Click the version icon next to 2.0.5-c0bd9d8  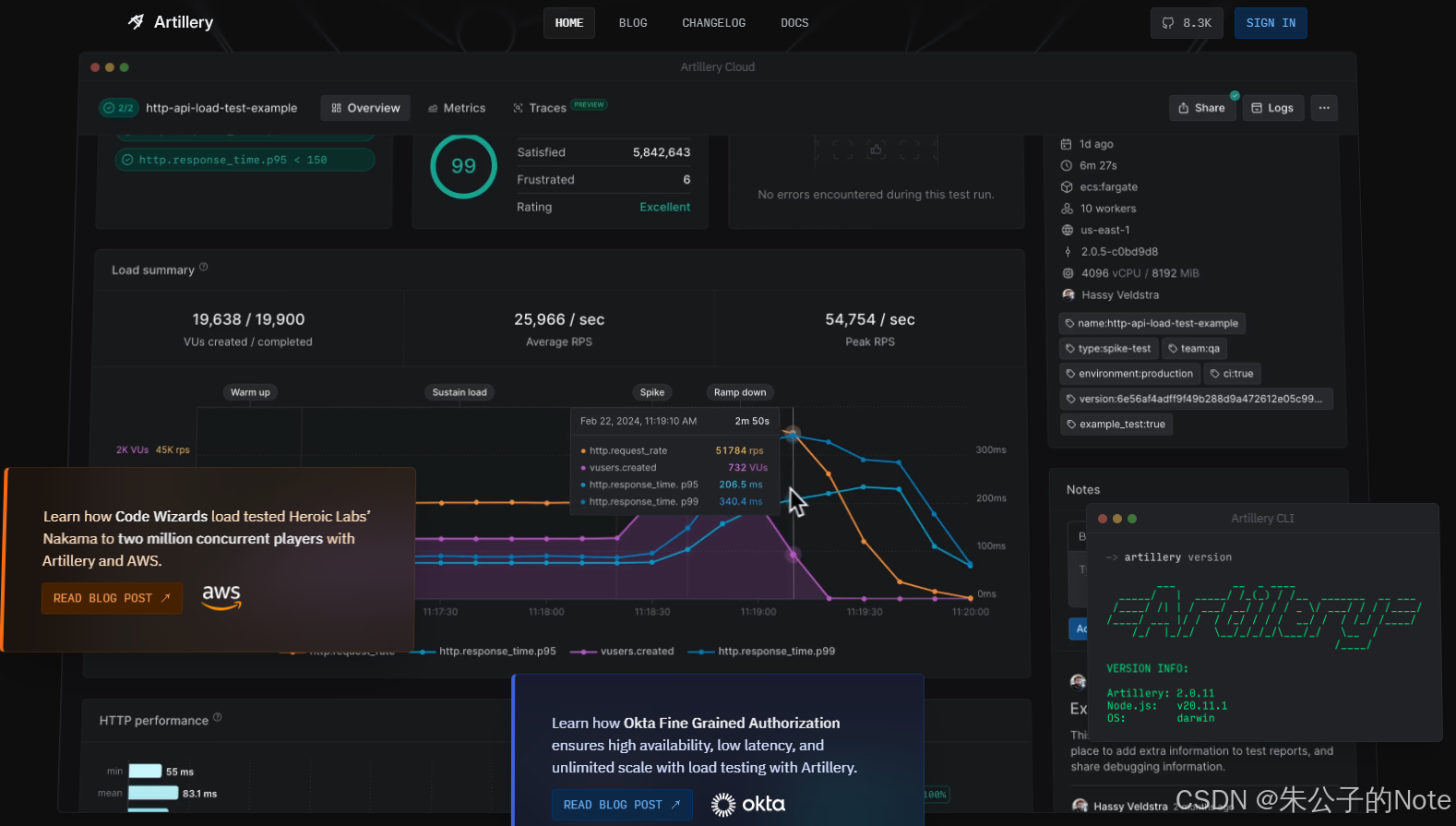tap(1068, 252)
